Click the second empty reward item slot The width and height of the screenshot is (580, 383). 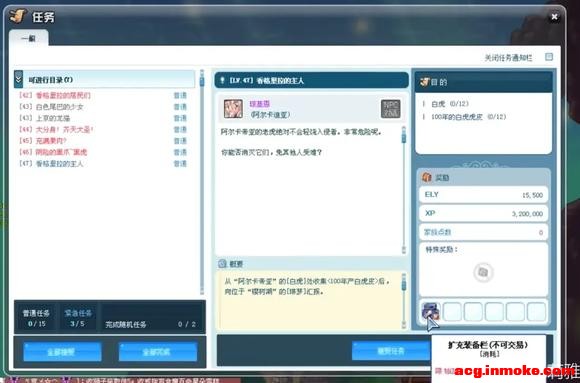tap(473, 312)
